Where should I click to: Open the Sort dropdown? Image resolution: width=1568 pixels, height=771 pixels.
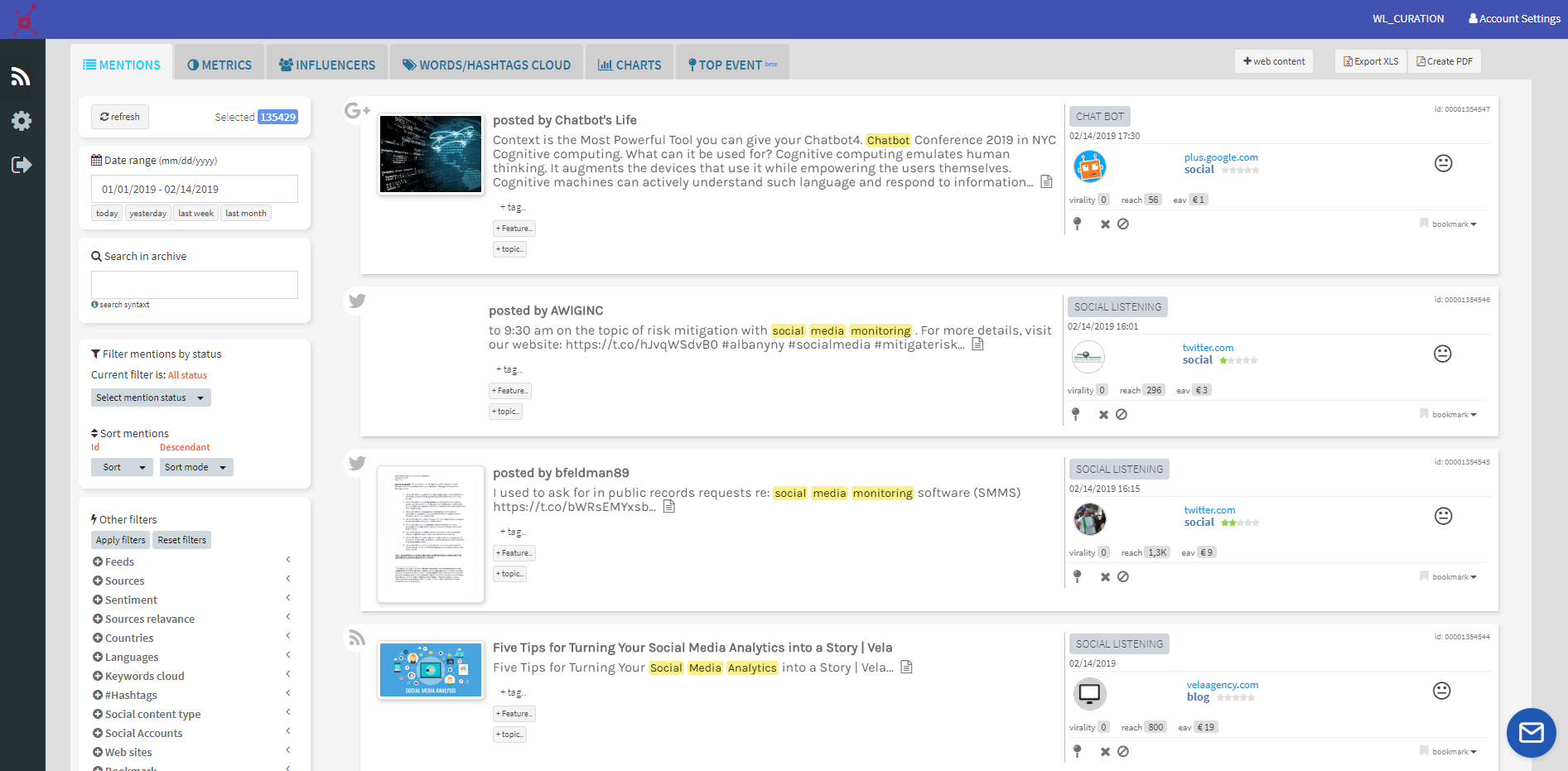click(x=122, y=467)
